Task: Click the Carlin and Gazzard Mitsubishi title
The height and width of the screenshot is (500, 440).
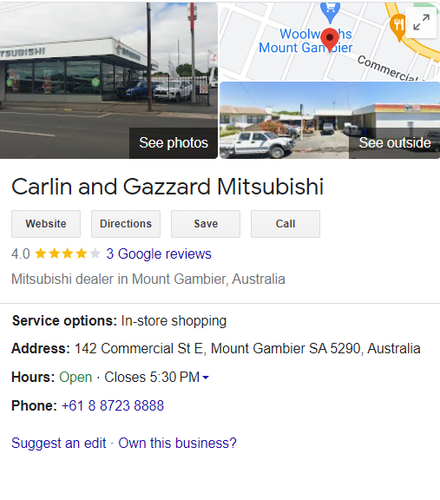Action: click(168, 186)
